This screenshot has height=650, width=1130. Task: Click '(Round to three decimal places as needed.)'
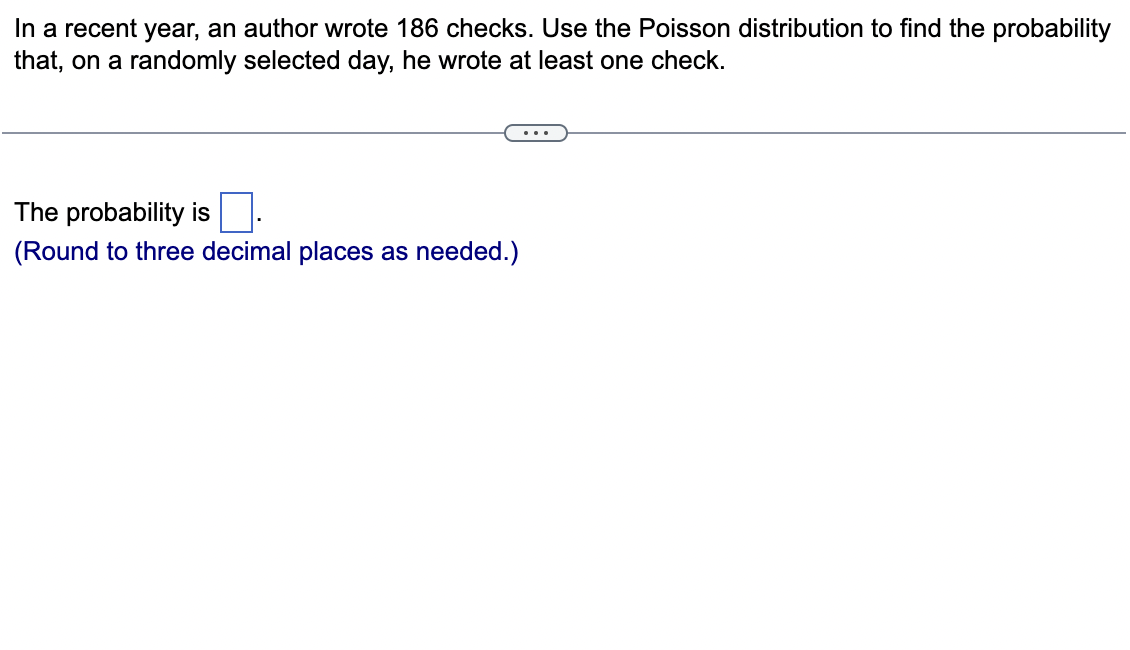pos(266,251)
